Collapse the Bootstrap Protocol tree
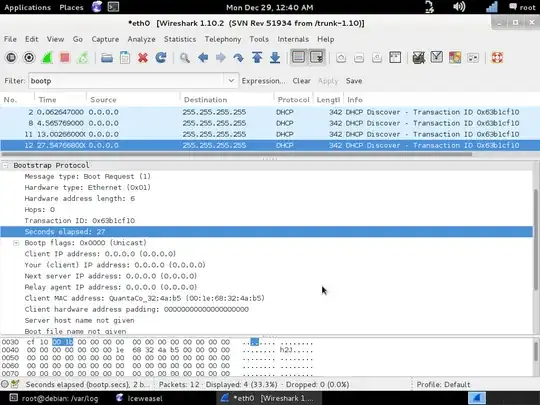 point(5,166)
